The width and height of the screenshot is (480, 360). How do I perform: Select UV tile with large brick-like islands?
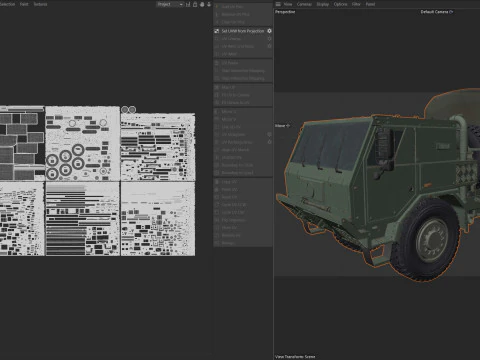coord(22,144)
